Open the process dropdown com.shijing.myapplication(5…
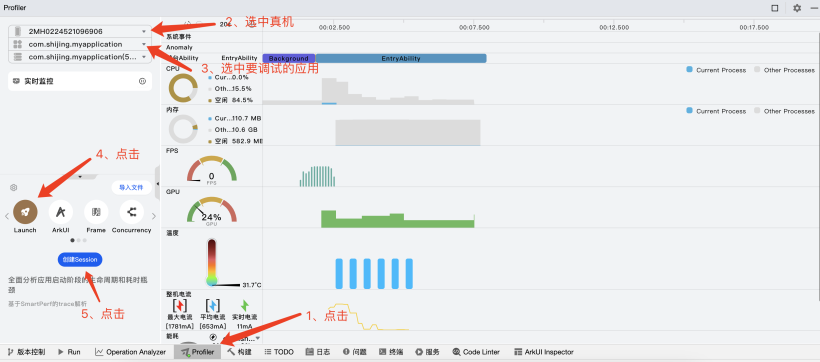Image resolution: width=820 pixels, height=362 pixels. 80,57
